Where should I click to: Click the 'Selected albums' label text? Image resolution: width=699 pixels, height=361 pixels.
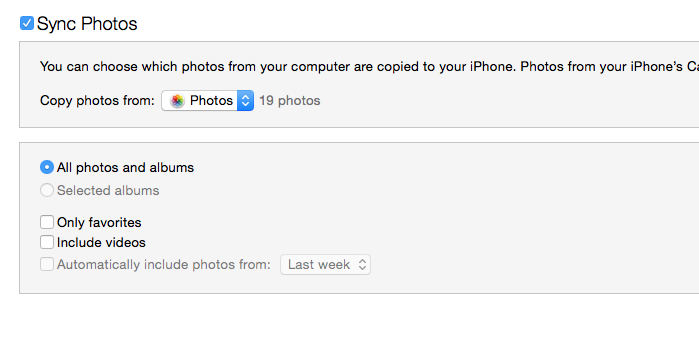(x=108, y=191)
